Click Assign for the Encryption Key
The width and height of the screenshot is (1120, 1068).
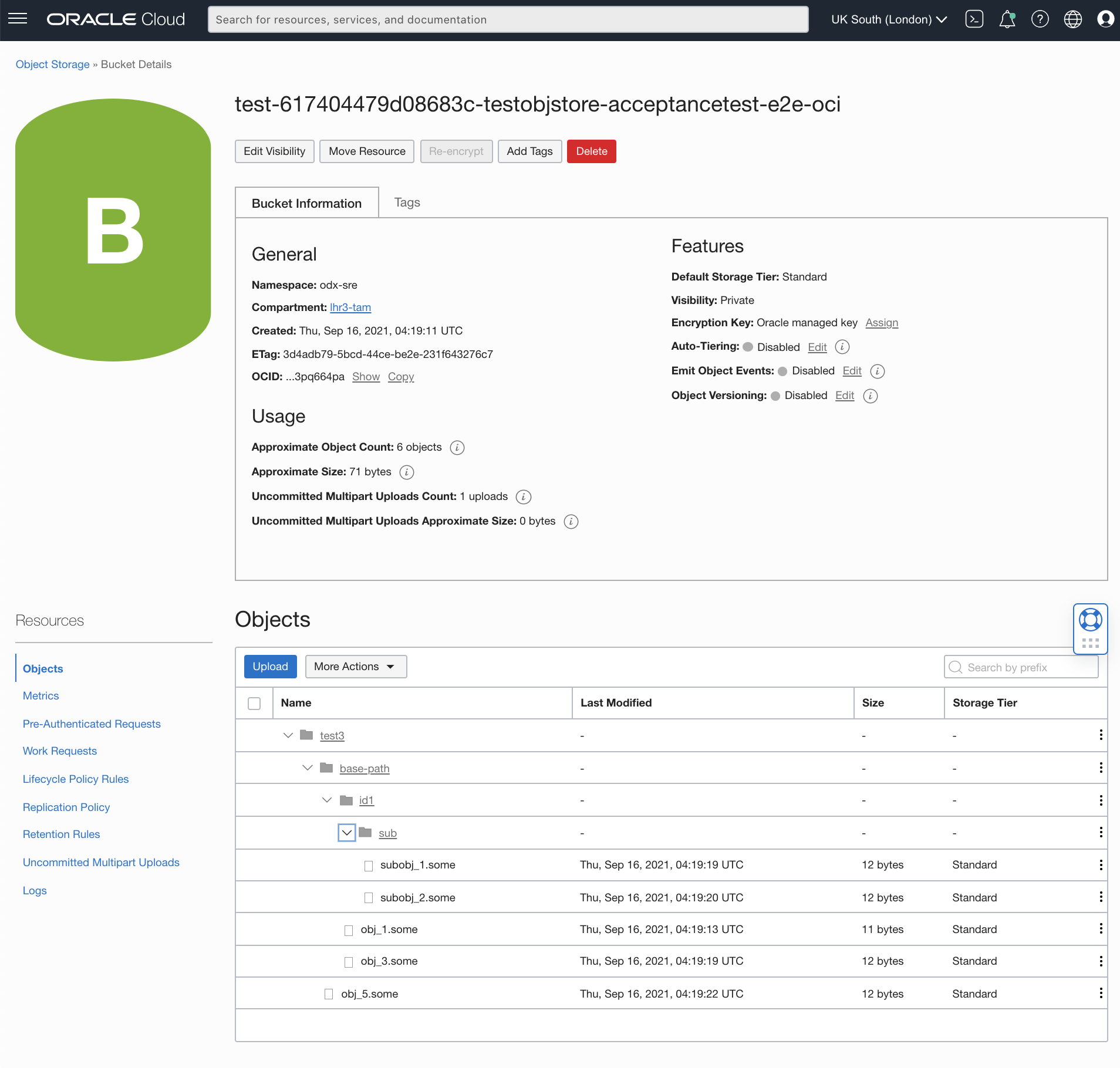click(882, 323)
